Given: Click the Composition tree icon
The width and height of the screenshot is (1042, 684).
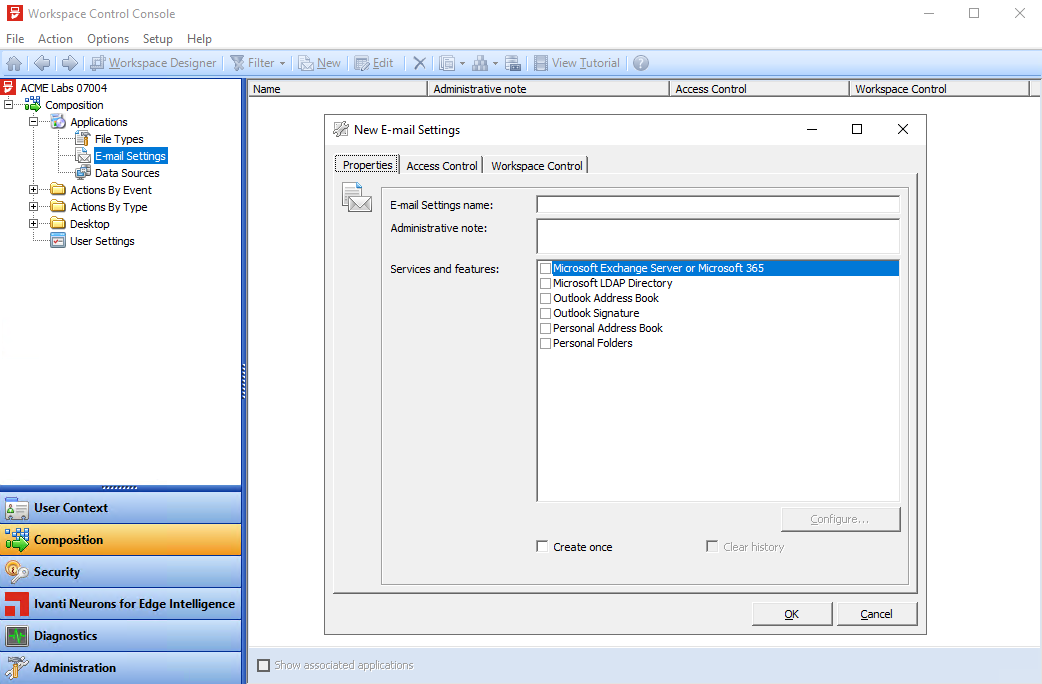Looking at the screenshot, I should [33, 104].
